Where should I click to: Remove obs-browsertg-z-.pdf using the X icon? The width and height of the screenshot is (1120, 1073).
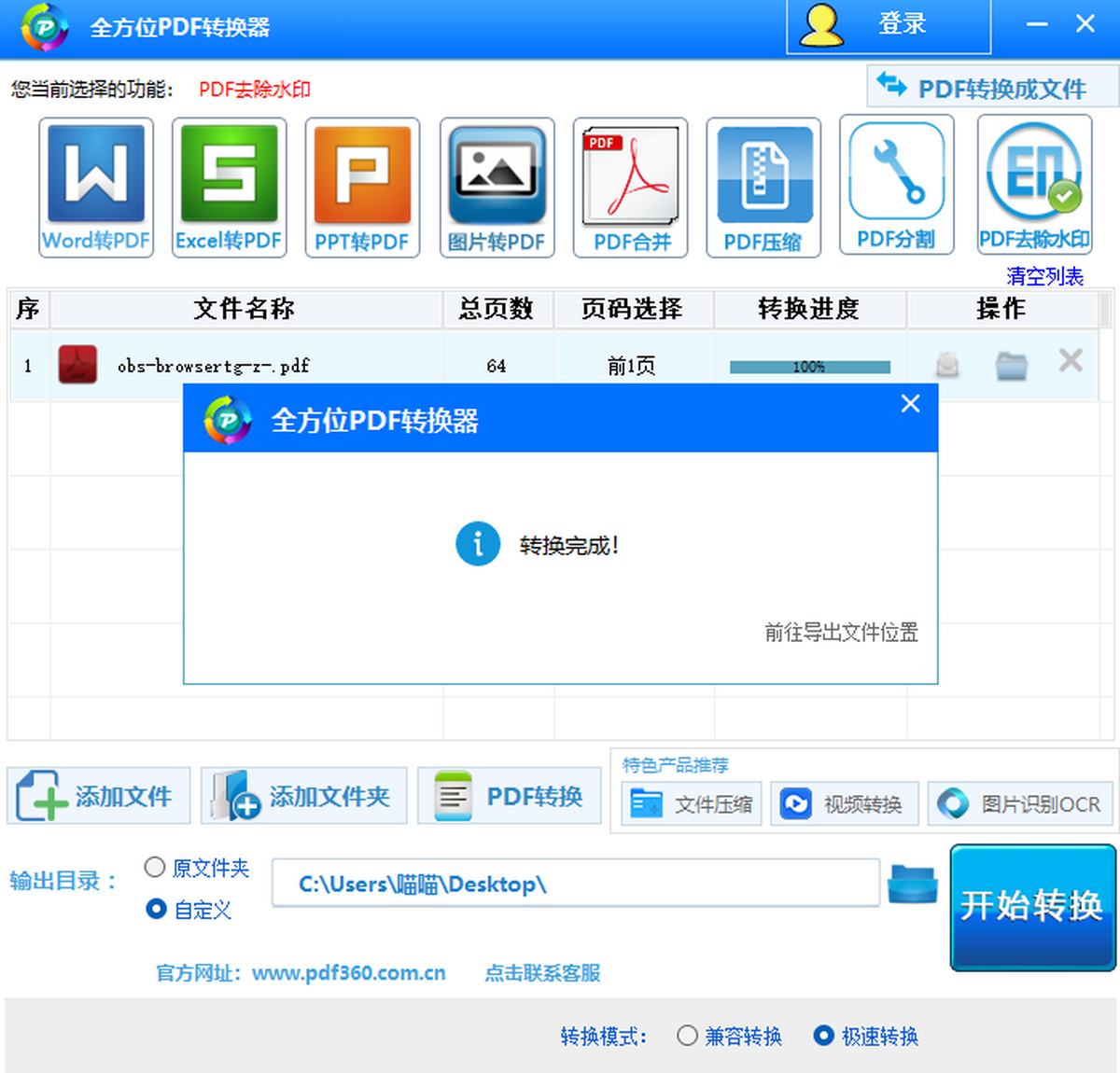coord(1071,360)
